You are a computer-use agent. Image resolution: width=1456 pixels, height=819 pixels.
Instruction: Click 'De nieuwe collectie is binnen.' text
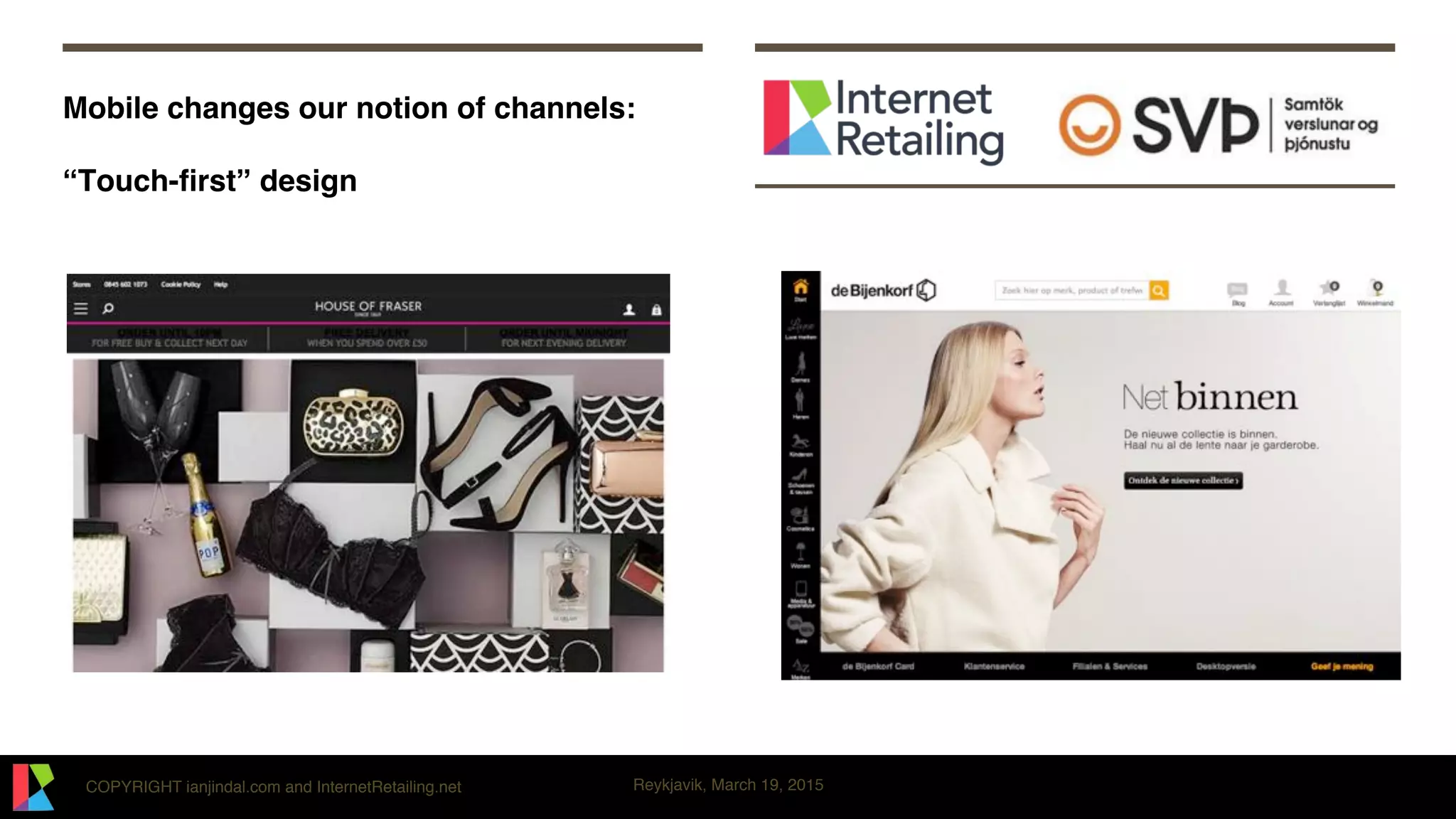[x=1200, y=434]
